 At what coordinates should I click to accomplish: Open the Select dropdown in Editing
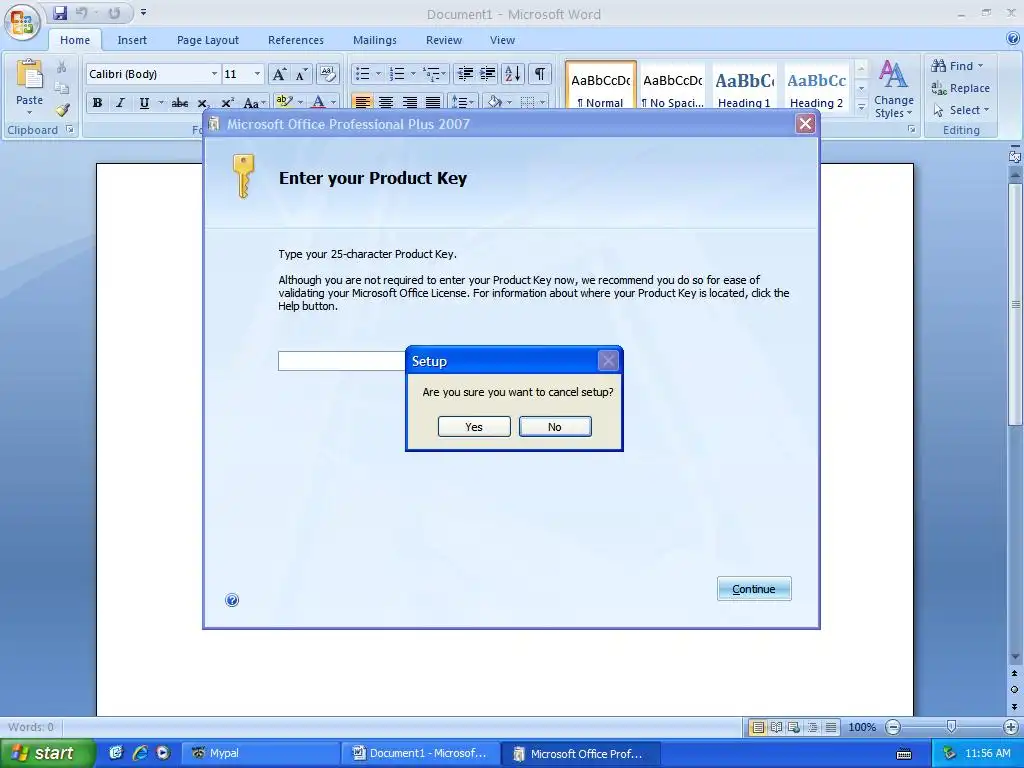click(x=961, y=110)
